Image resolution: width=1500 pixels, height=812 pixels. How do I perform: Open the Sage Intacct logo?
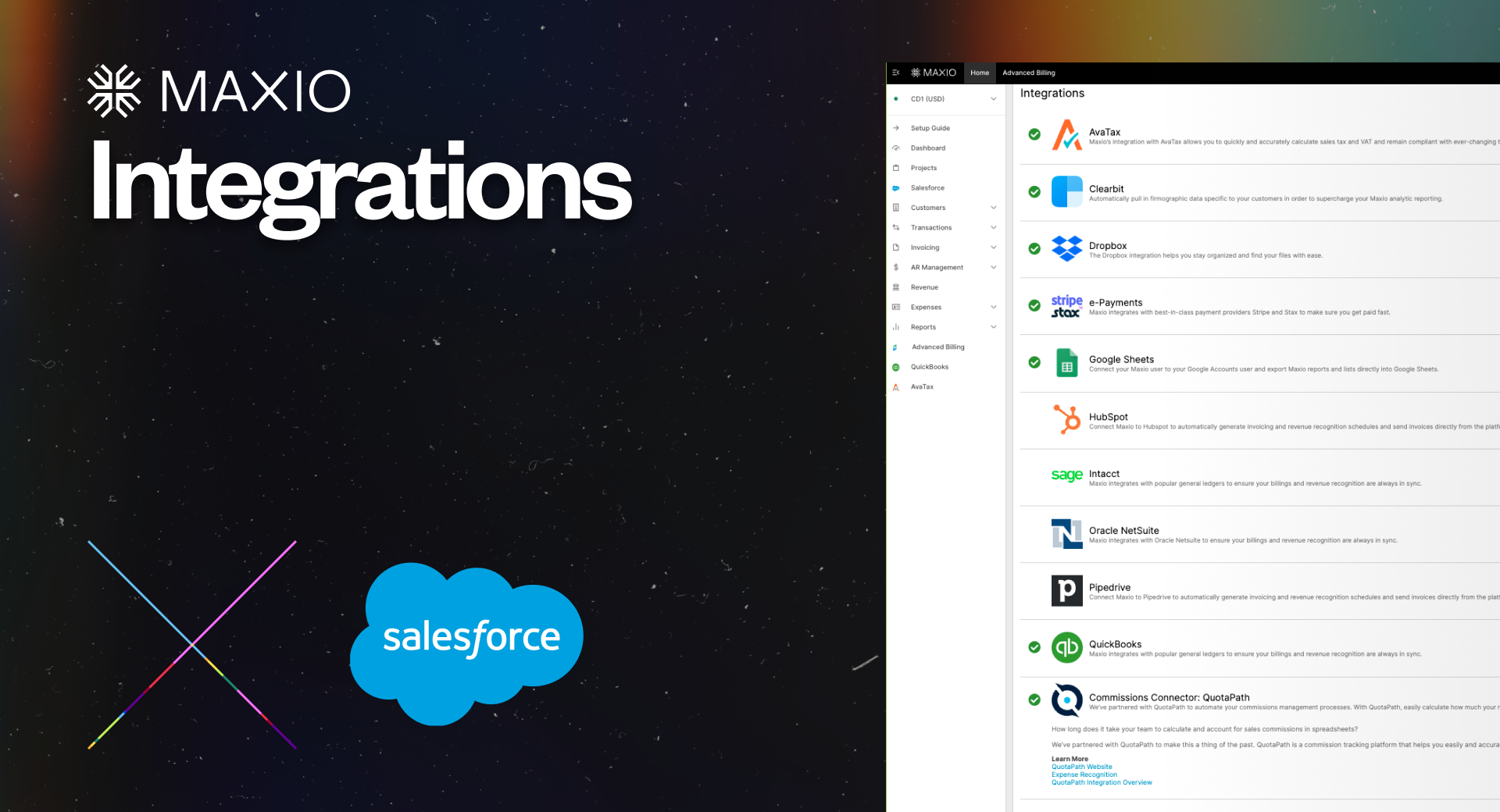[1066, 475]
